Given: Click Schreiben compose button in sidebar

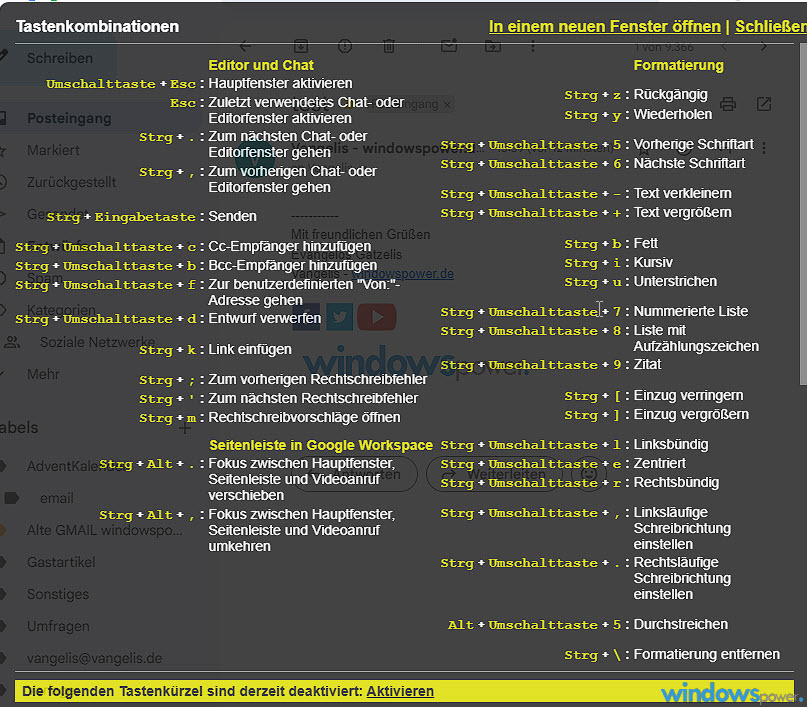Looking at the screenshot, I should [x=58, y=58].
